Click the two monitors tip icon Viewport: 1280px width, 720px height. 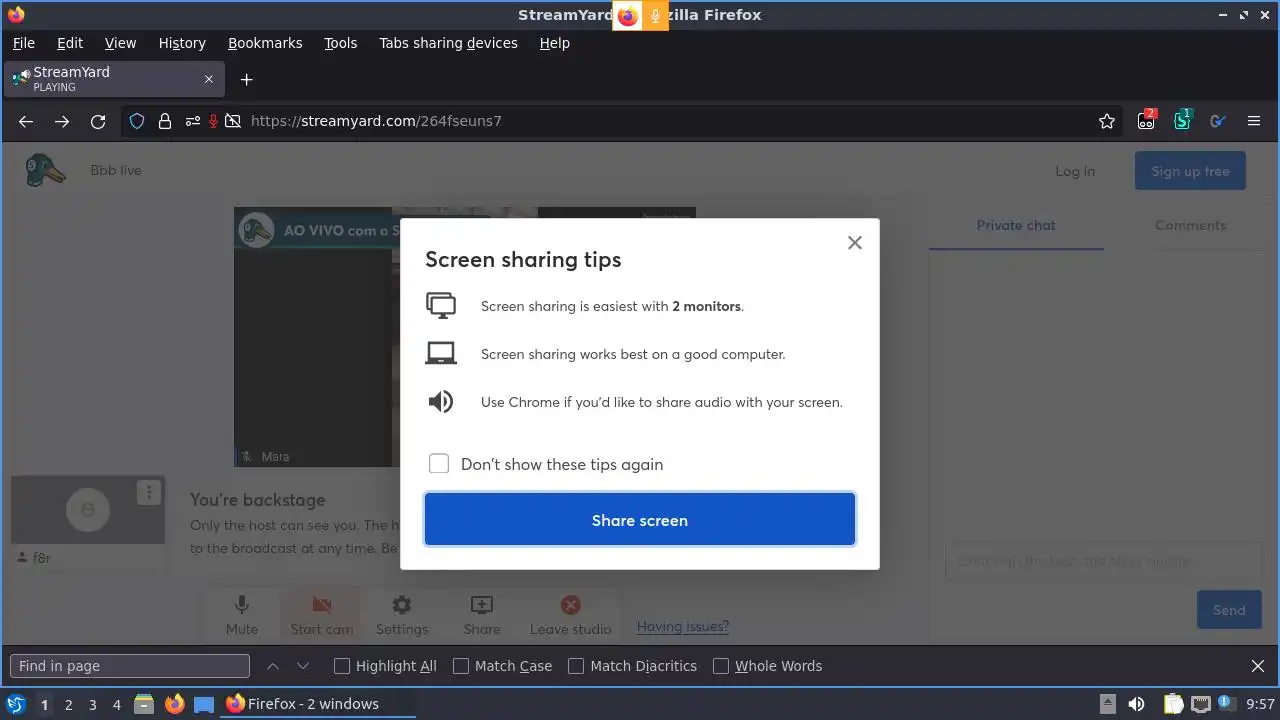pos(441,305)
